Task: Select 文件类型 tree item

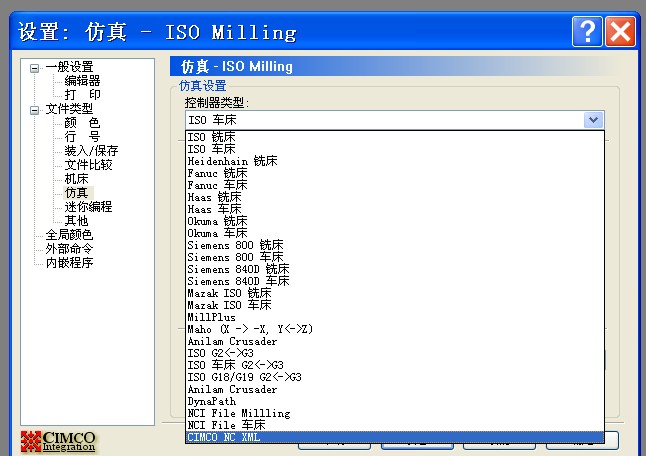Action: pyautogui.click(x=69, y=108)
